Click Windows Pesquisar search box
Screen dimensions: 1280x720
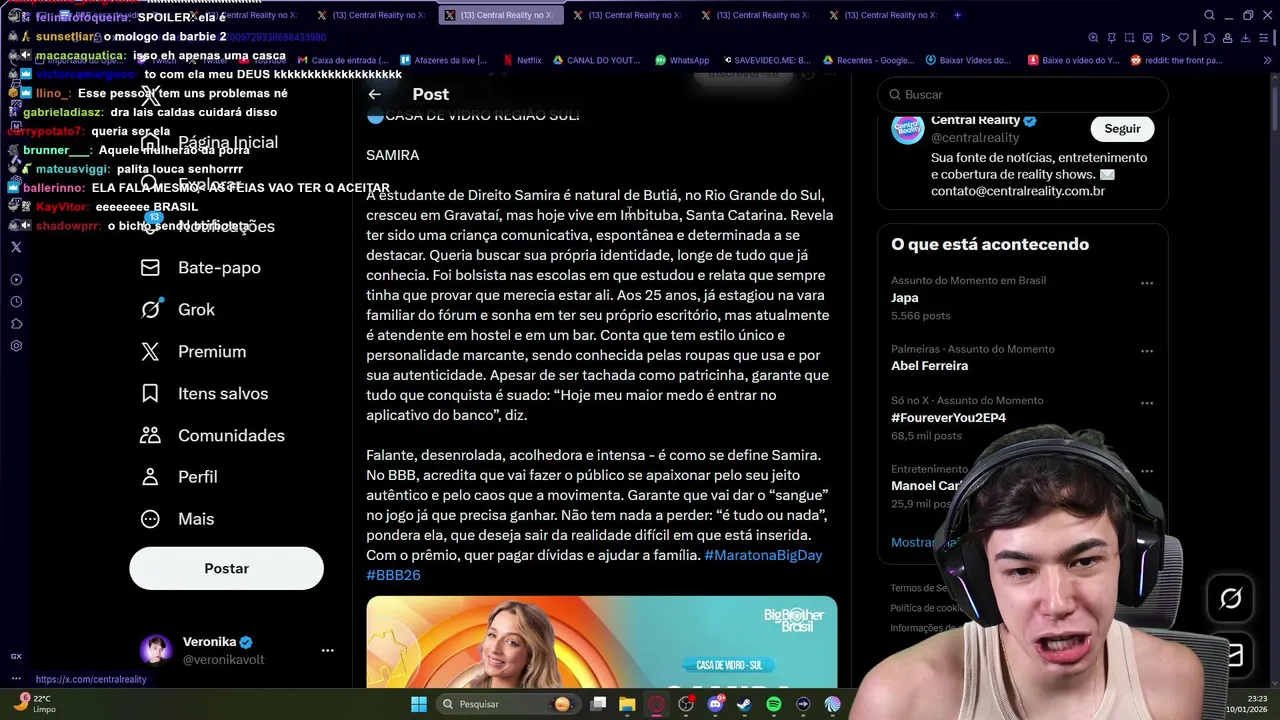point(507,704)
